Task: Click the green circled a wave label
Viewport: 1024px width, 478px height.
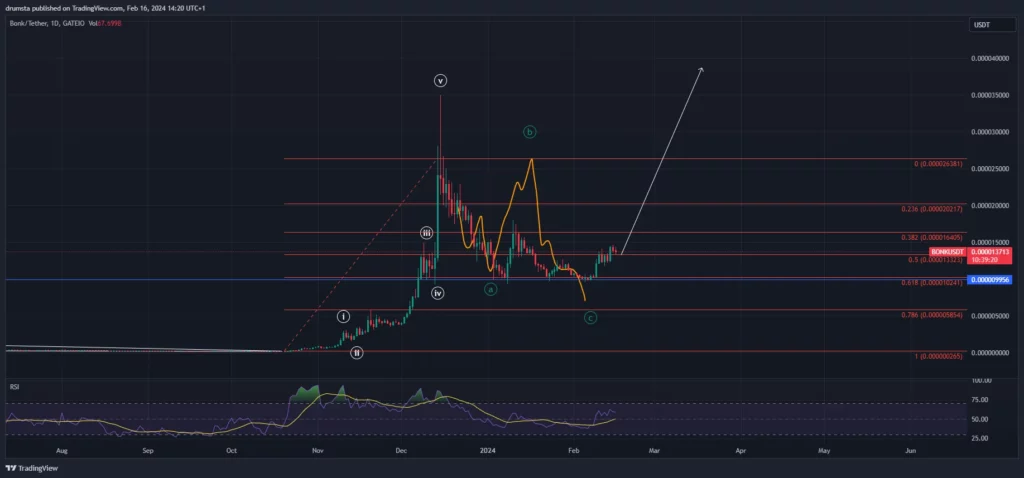Action: (x=490, y=289)
